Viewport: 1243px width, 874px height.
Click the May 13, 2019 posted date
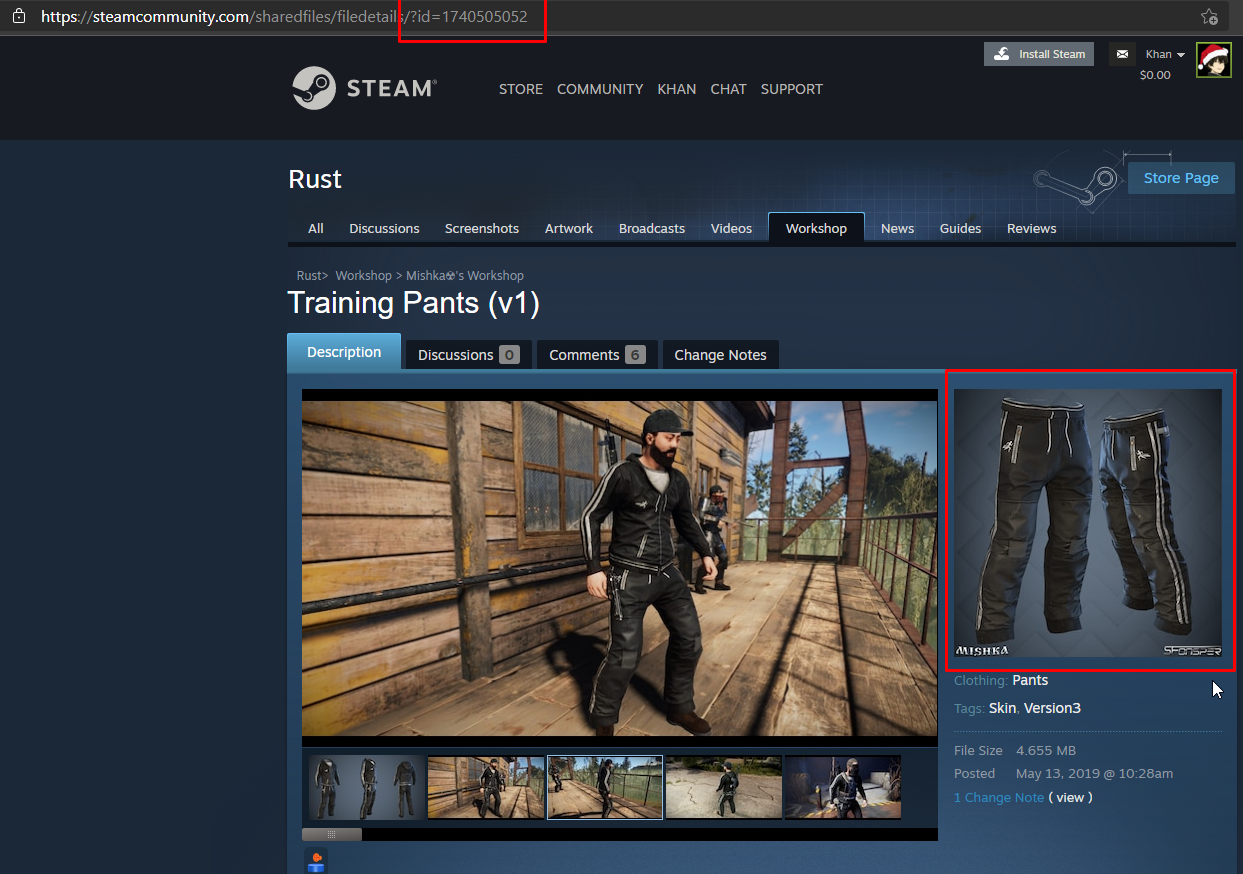pos(1094,773)
